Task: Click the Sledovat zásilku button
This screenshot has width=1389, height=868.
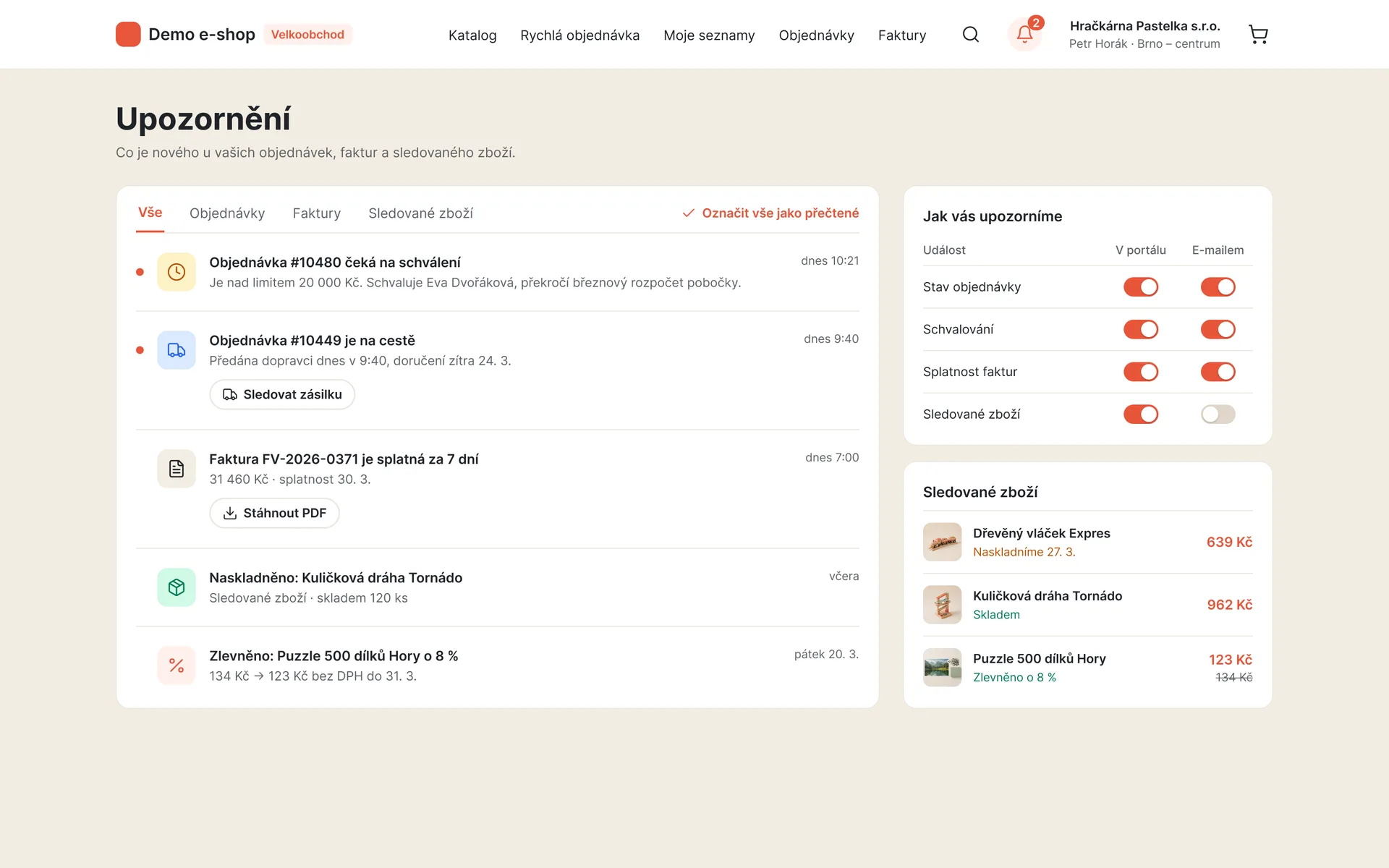Action: point(282,394)
